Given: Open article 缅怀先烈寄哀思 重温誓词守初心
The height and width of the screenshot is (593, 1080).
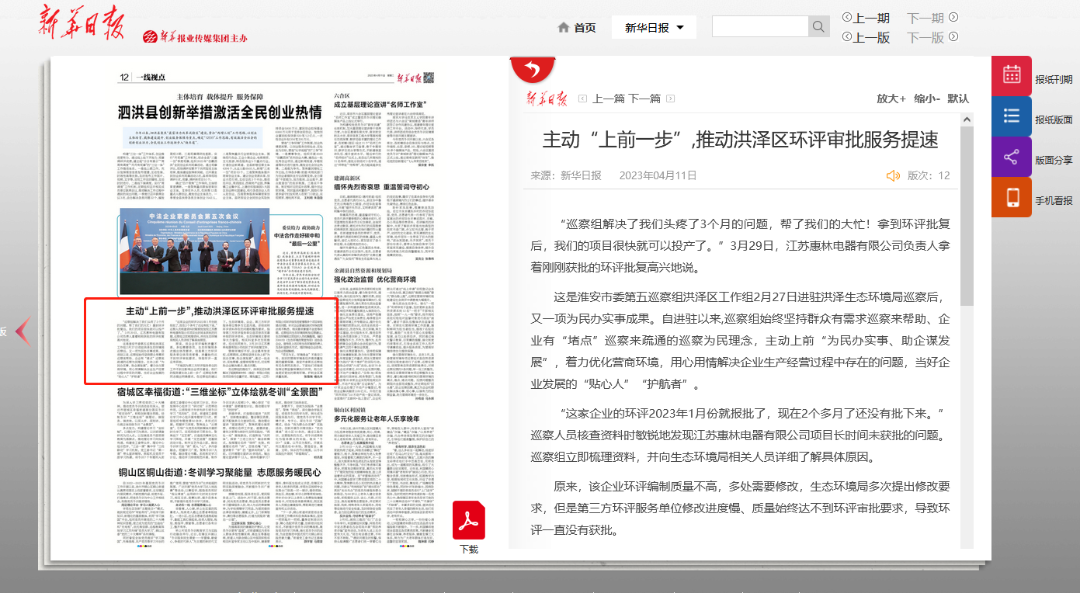Looking at the screenshot, I should pyautogui.click(x=382, y=187).
